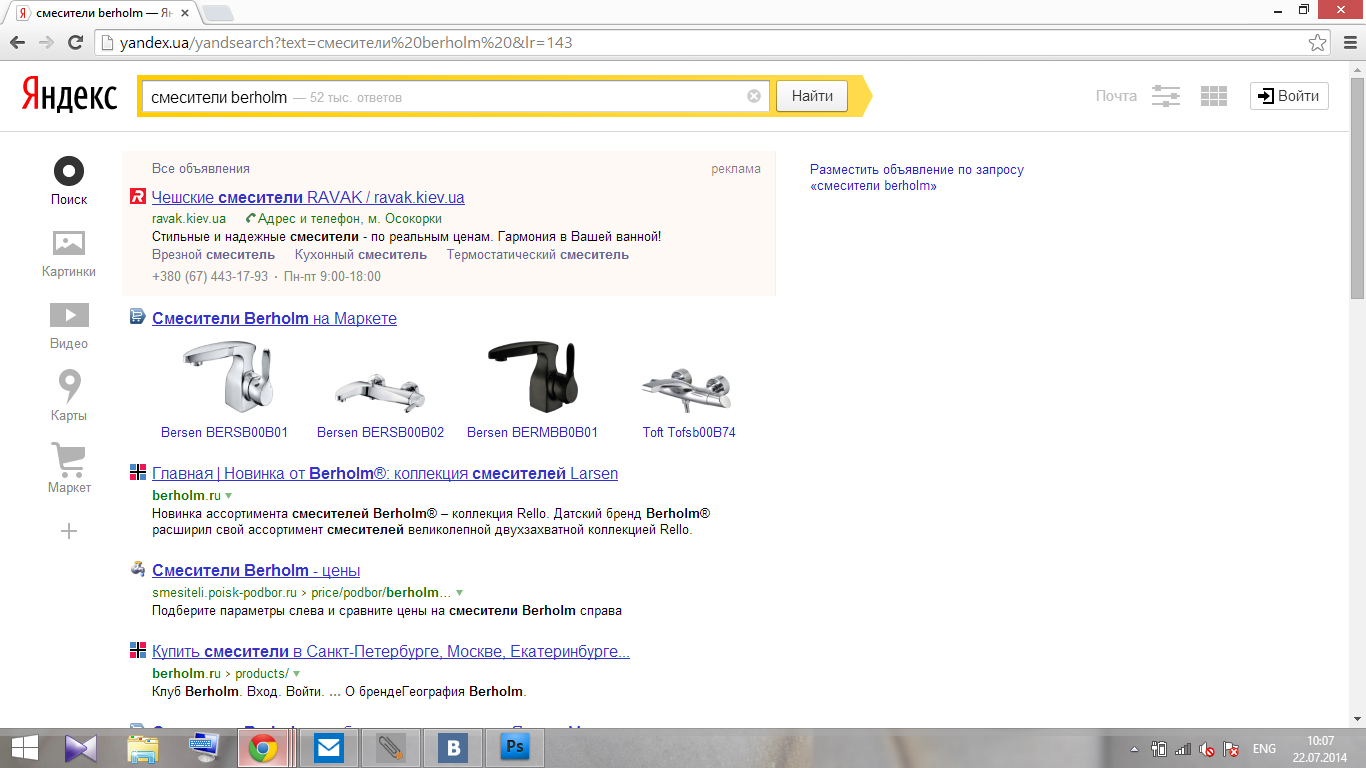This screenshot has width=1366, height=768.
Task: Open Маркет shopping cart section
Action: pos(69,469)
